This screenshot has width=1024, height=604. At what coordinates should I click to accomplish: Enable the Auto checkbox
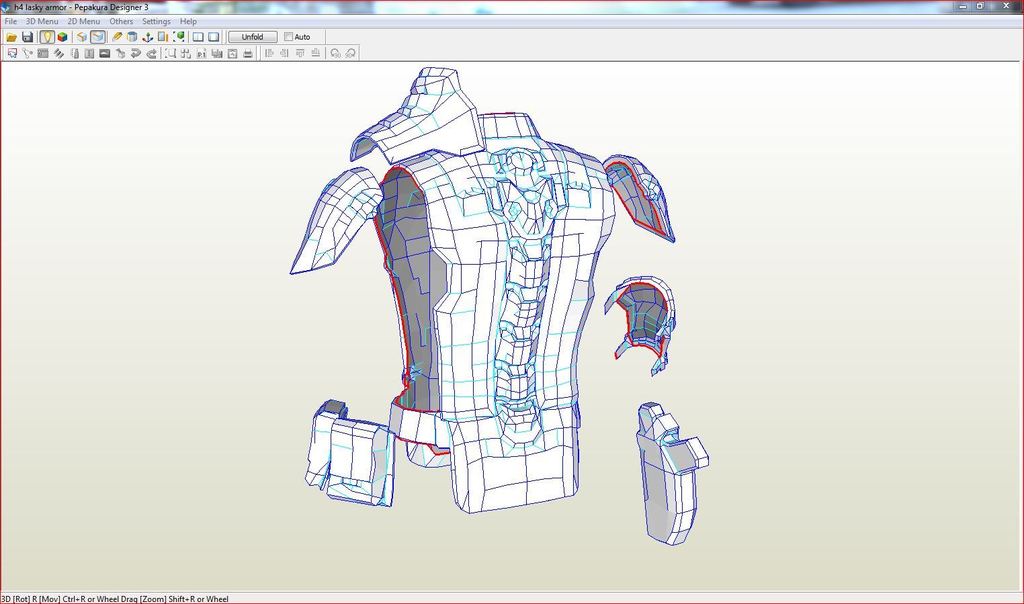(x=289, y=37)
